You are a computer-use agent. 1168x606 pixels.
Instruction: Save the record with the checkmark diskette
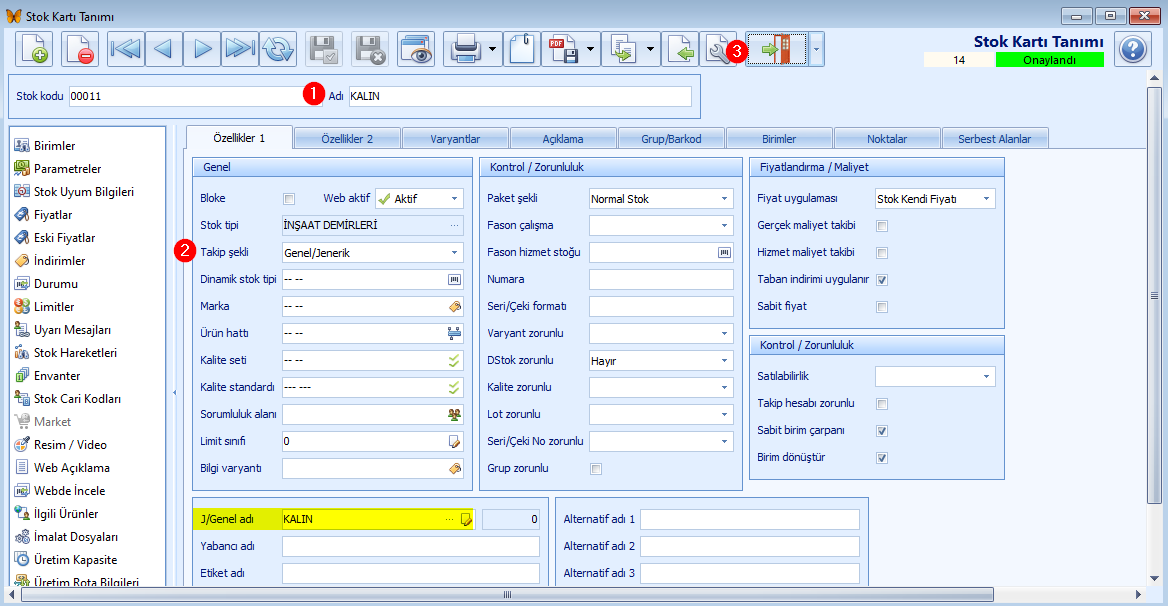(x=324, y=49)
